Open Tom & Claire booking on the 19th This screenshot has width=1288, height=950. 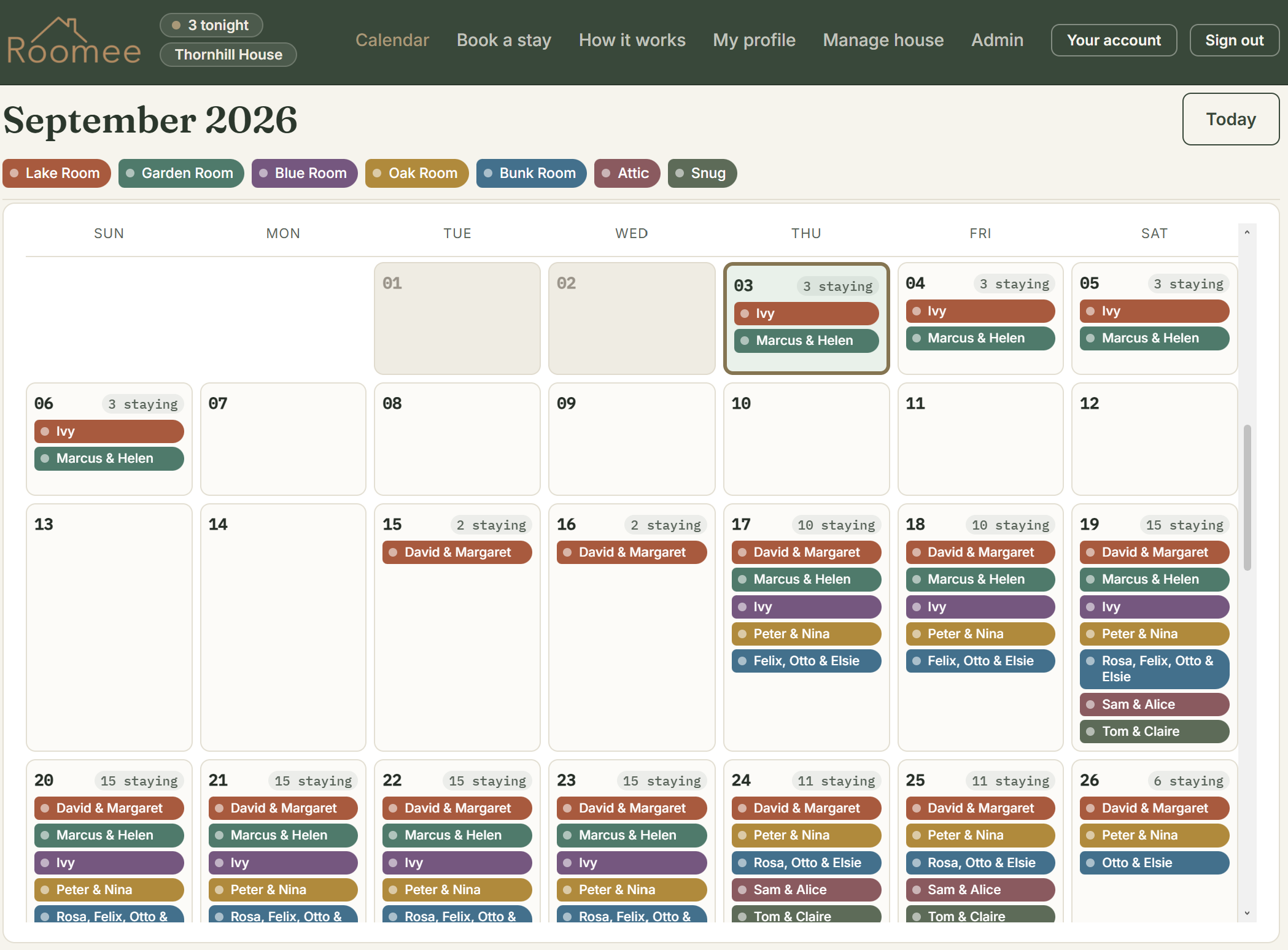[1154, 732]
